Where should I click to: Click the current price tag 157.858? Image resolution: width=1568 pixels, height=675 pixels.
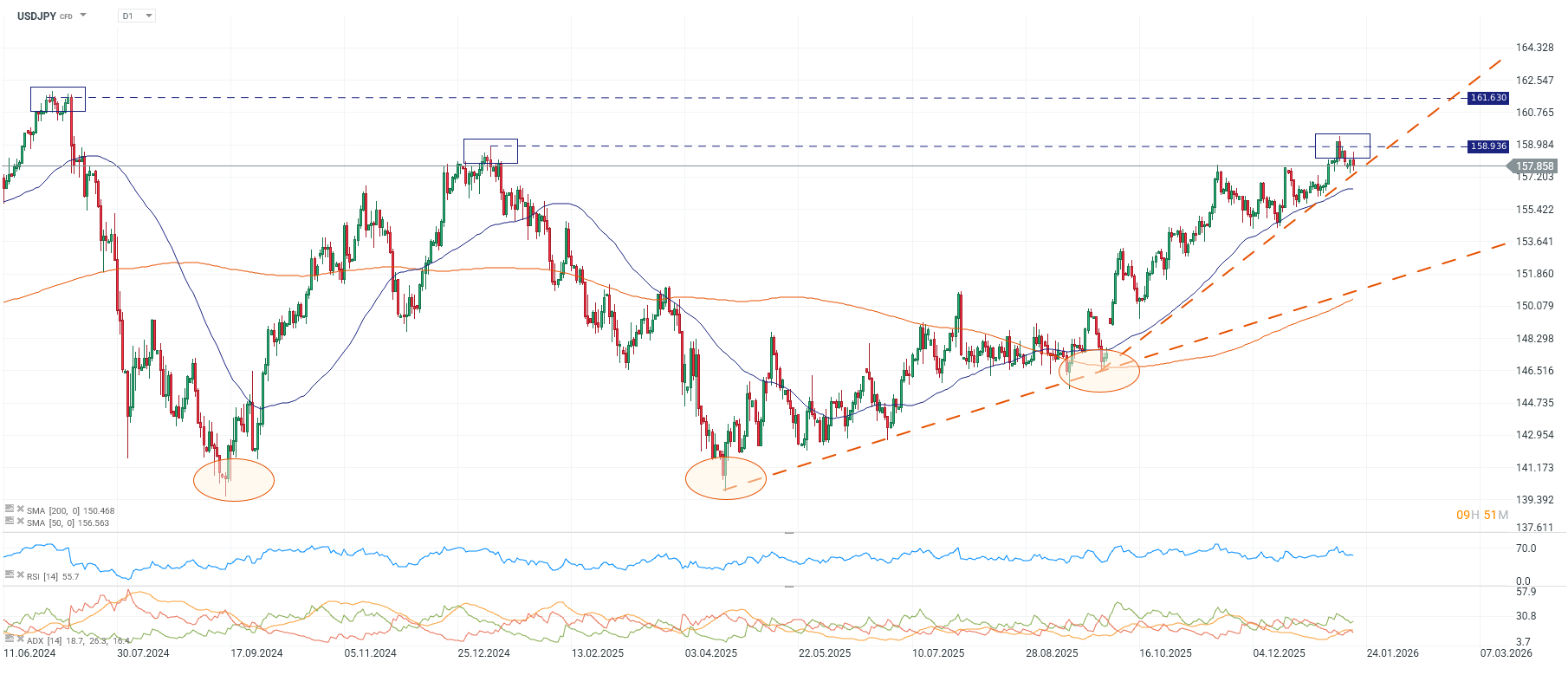tap(1533, 166)
